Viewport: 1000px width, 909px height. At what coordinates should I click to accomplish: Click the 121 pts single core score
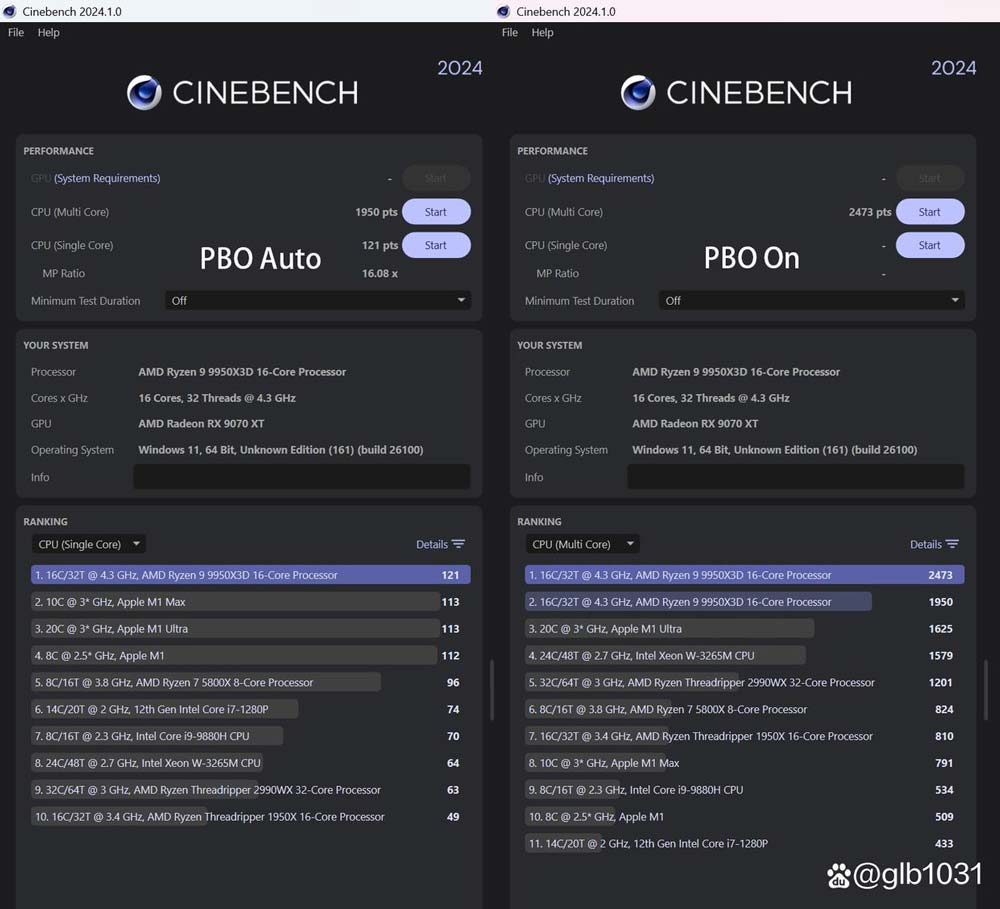click(x=380, y=245)
